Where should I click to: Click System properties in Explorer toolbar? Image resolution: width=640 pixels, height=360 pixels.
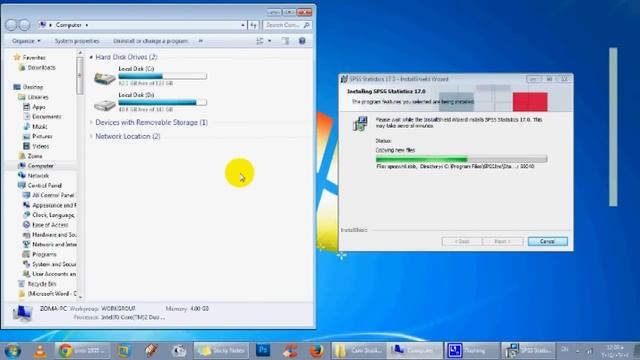click(77, 41)
